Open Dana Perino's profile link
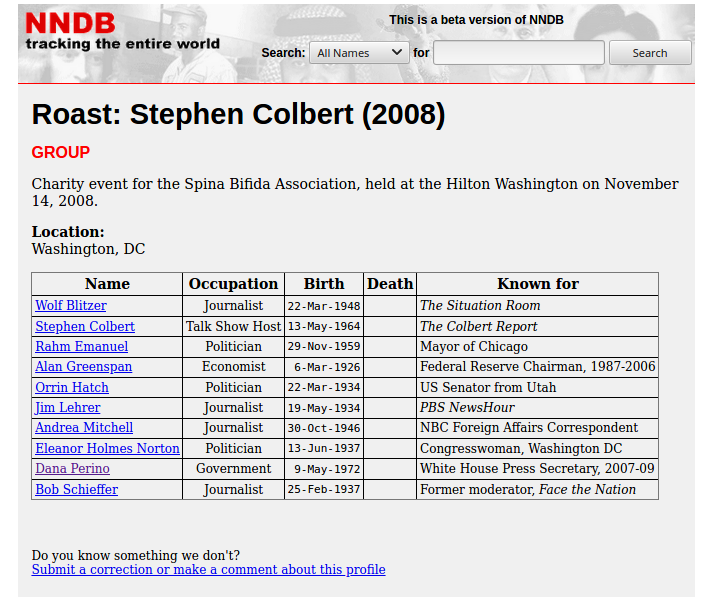The image size is (705, 597). pyautogui.click(x=72, y=468)
